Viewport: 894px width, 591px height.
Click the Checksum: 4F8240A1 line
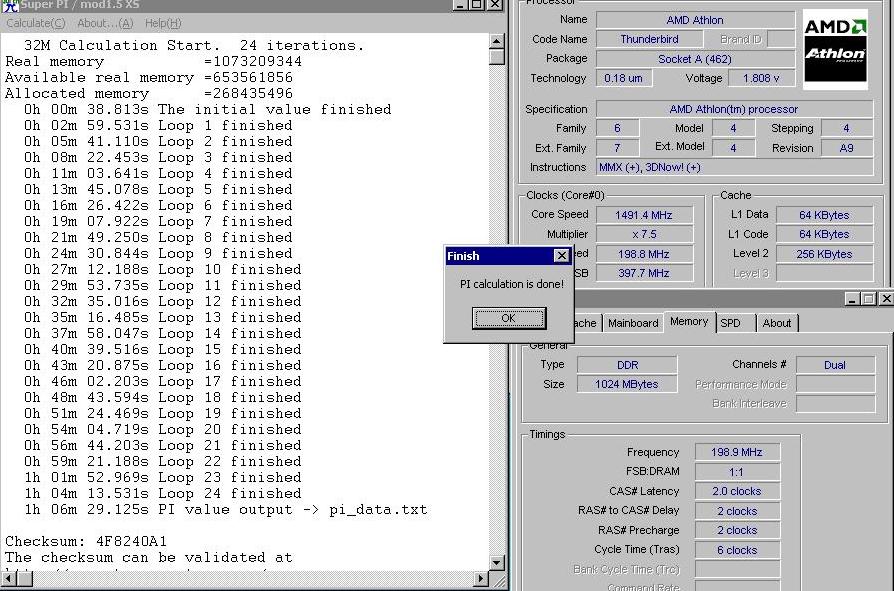(86, 541)
